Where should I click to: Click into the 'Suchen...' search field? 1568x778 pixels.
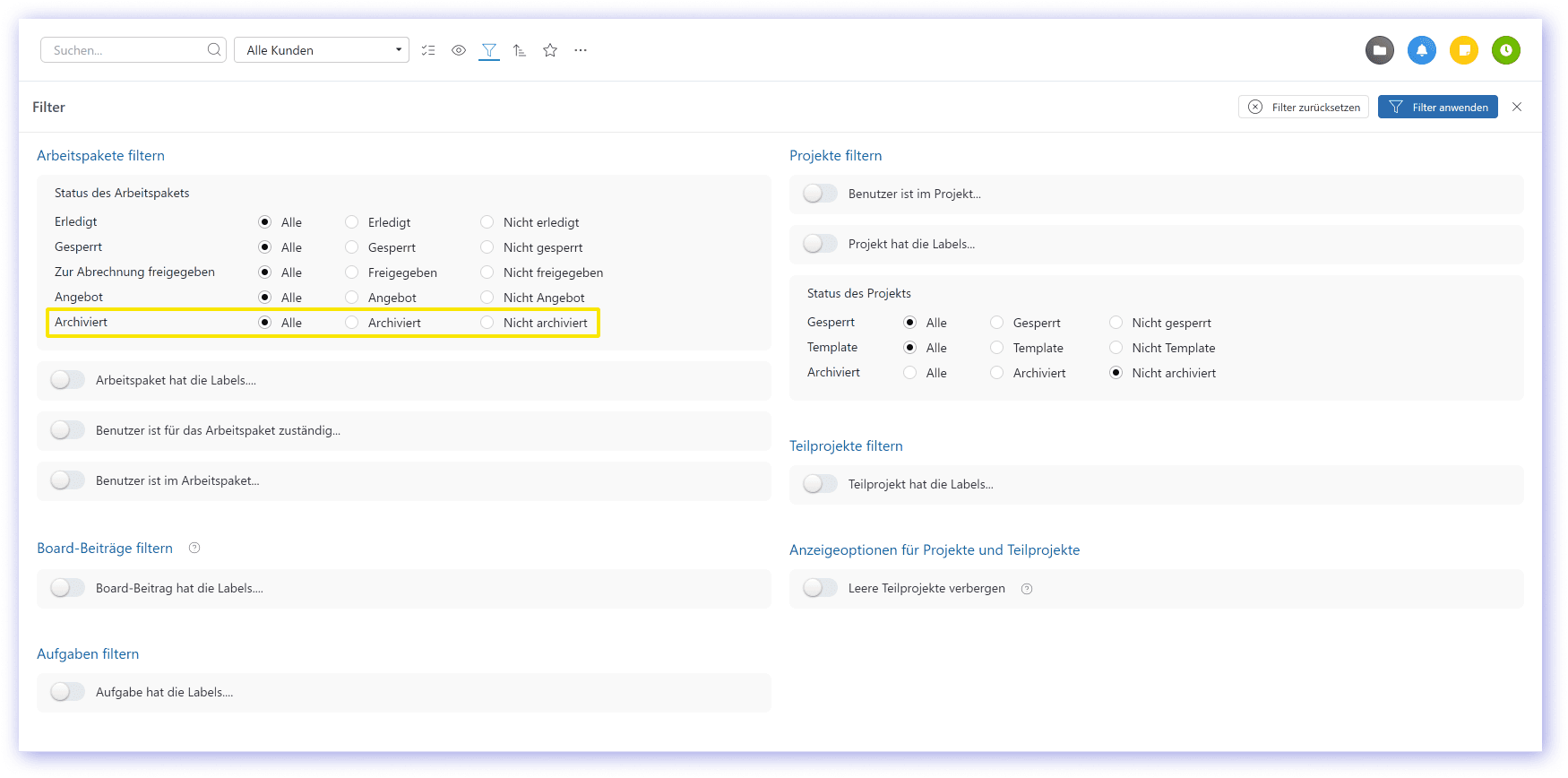click(125, 50)
